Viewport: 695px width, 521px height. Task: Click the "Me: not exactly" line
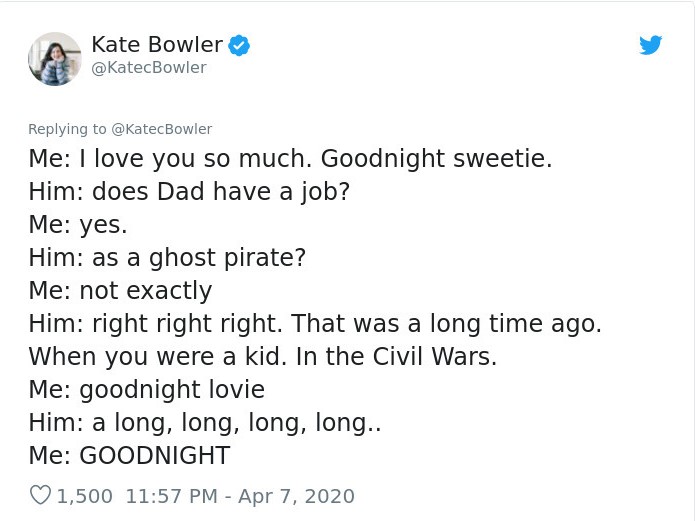pyautogui.click(x=120, y=291)
